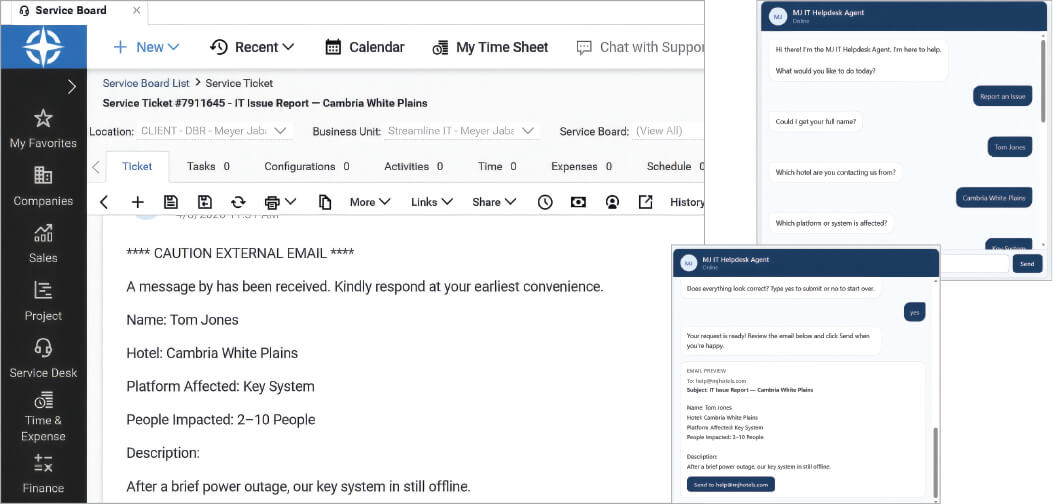The image size is (1053, 504).
Task: Switch to the Expenses tab
Action: tap(582, 166)
